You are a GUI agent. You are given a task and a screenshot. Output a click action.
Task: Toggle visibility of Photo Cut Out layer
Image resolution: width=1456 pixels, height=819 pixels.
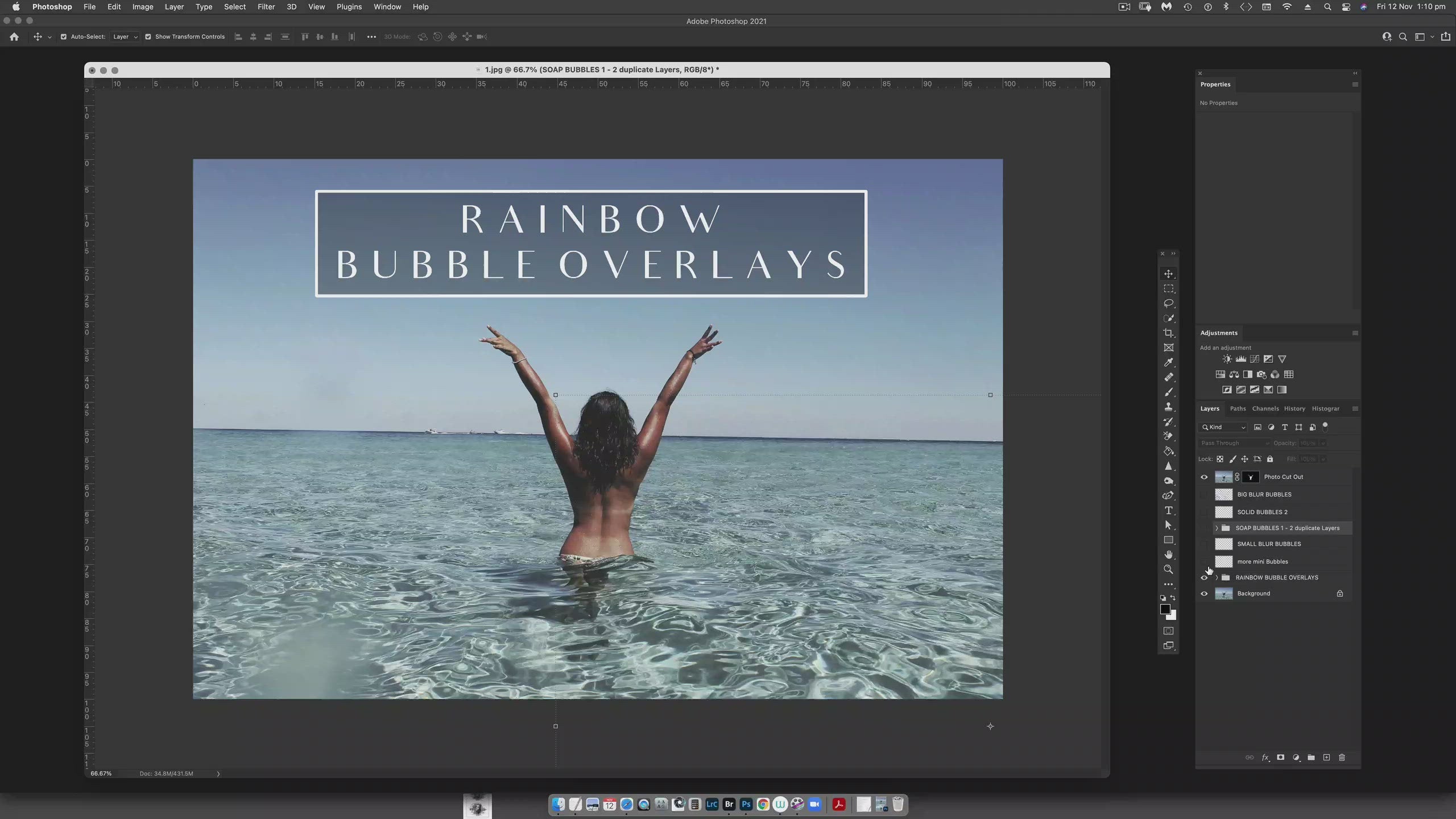tap(1205, 477)
